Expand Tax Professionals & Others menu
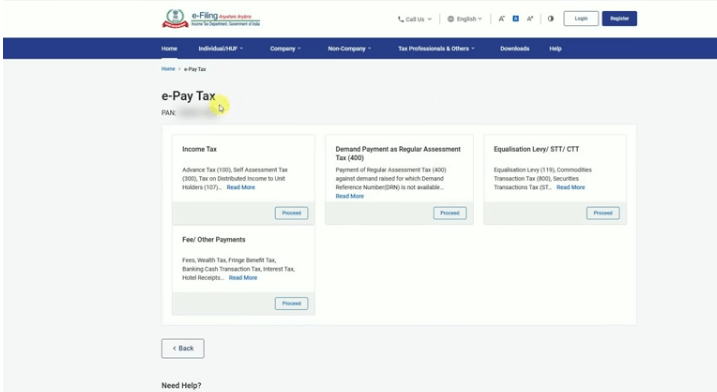 click(x=436, y=48)
